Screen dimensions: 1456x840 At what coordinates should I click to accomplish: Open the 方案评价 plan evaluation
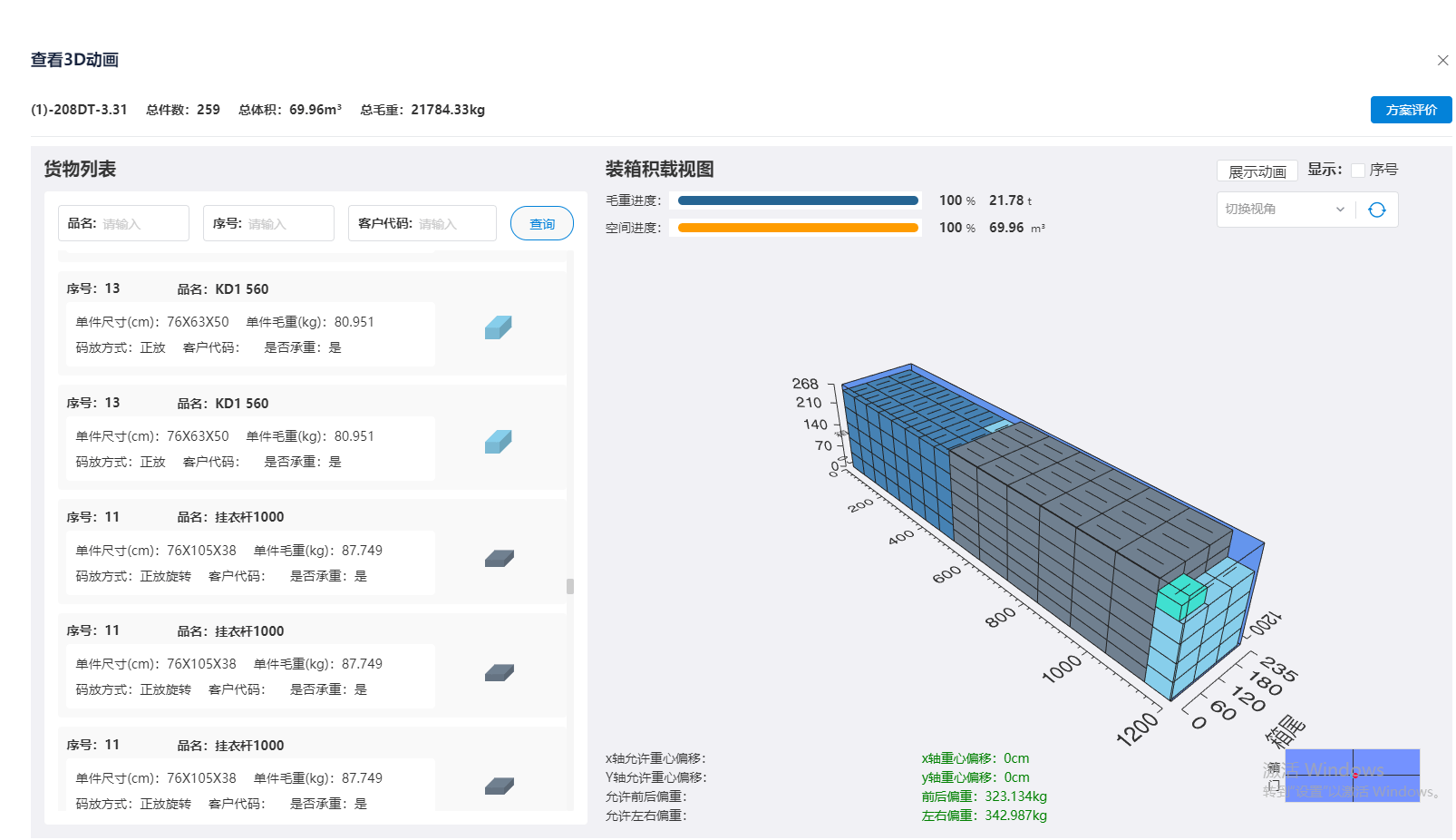[x=1411, y=110]
